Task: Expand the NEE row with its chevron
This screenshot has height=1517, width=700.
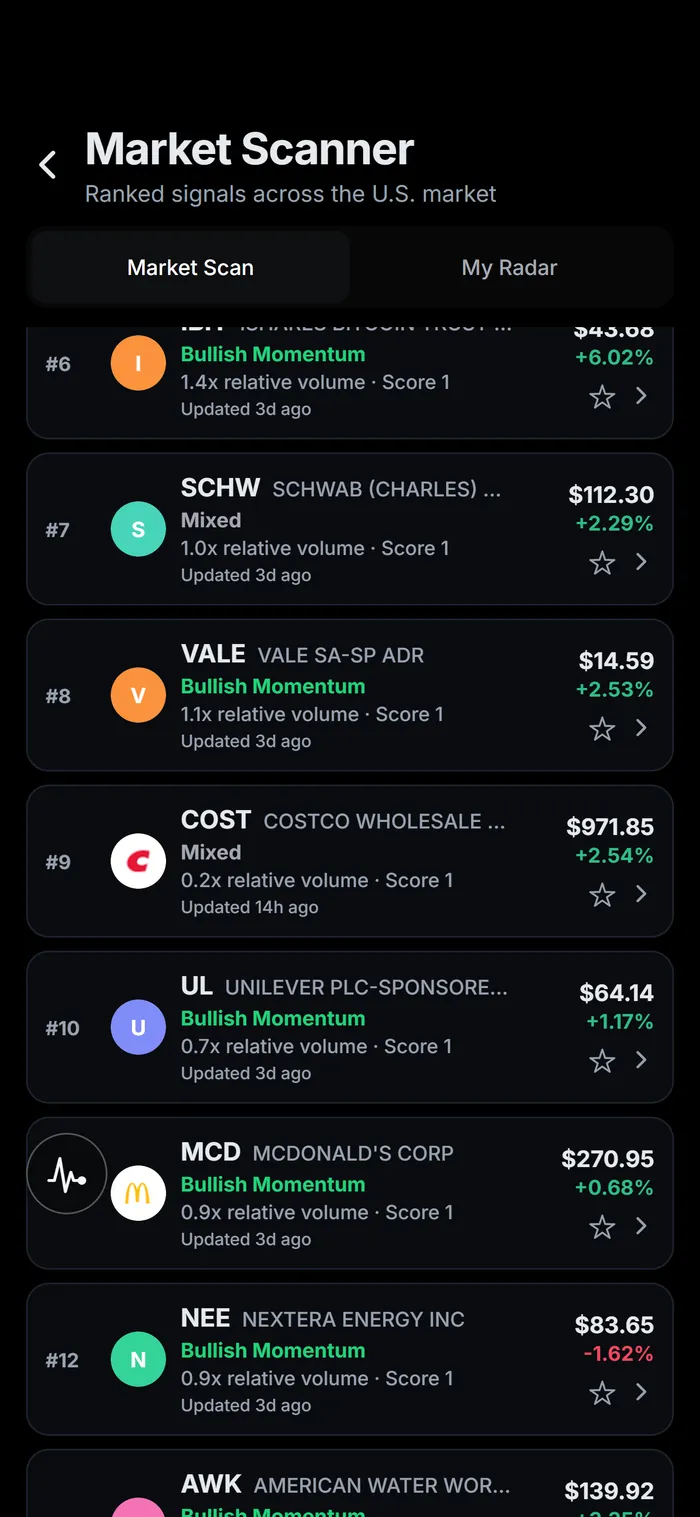Action: [x=642, y=1392]
